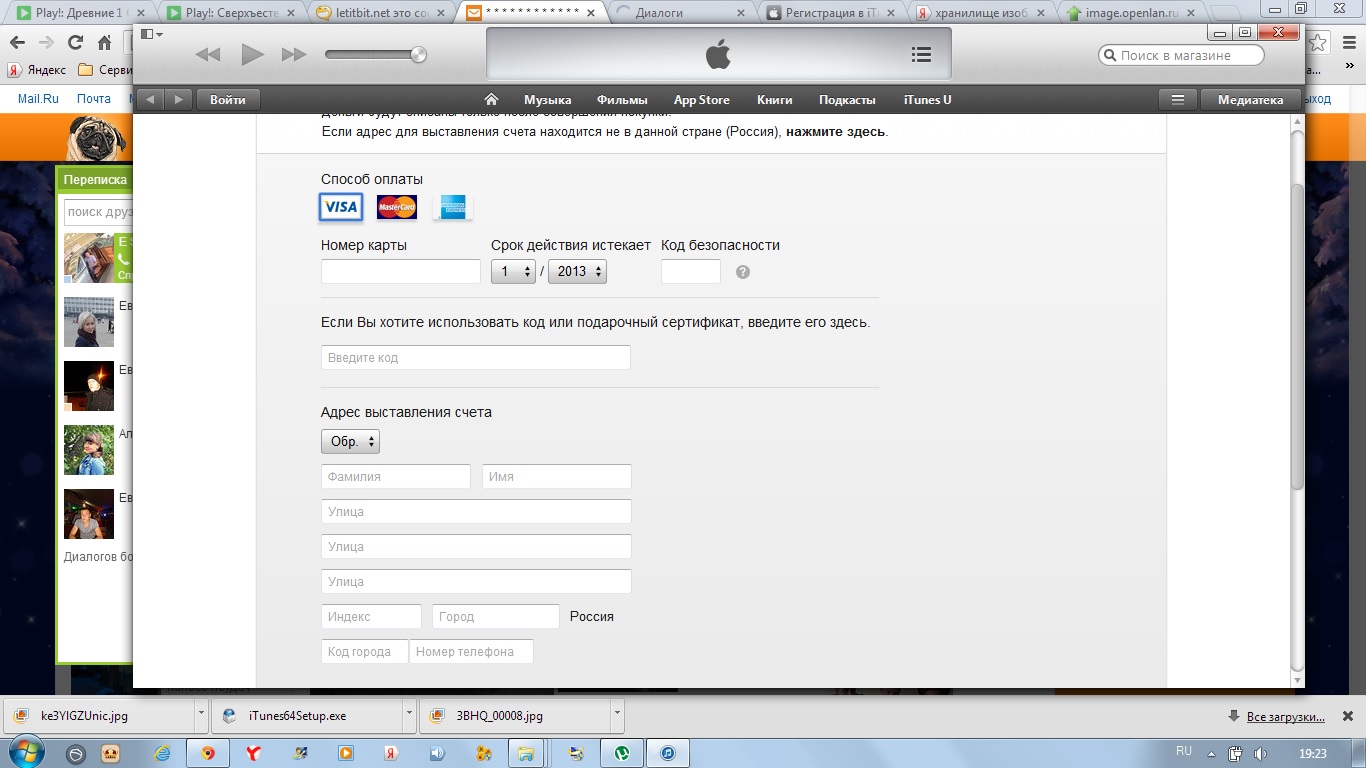This screenshot has width=1366, height=768.
Task: Switch to Диалоги browser tab
Action: pyautogui.click(x=680, y=14)
